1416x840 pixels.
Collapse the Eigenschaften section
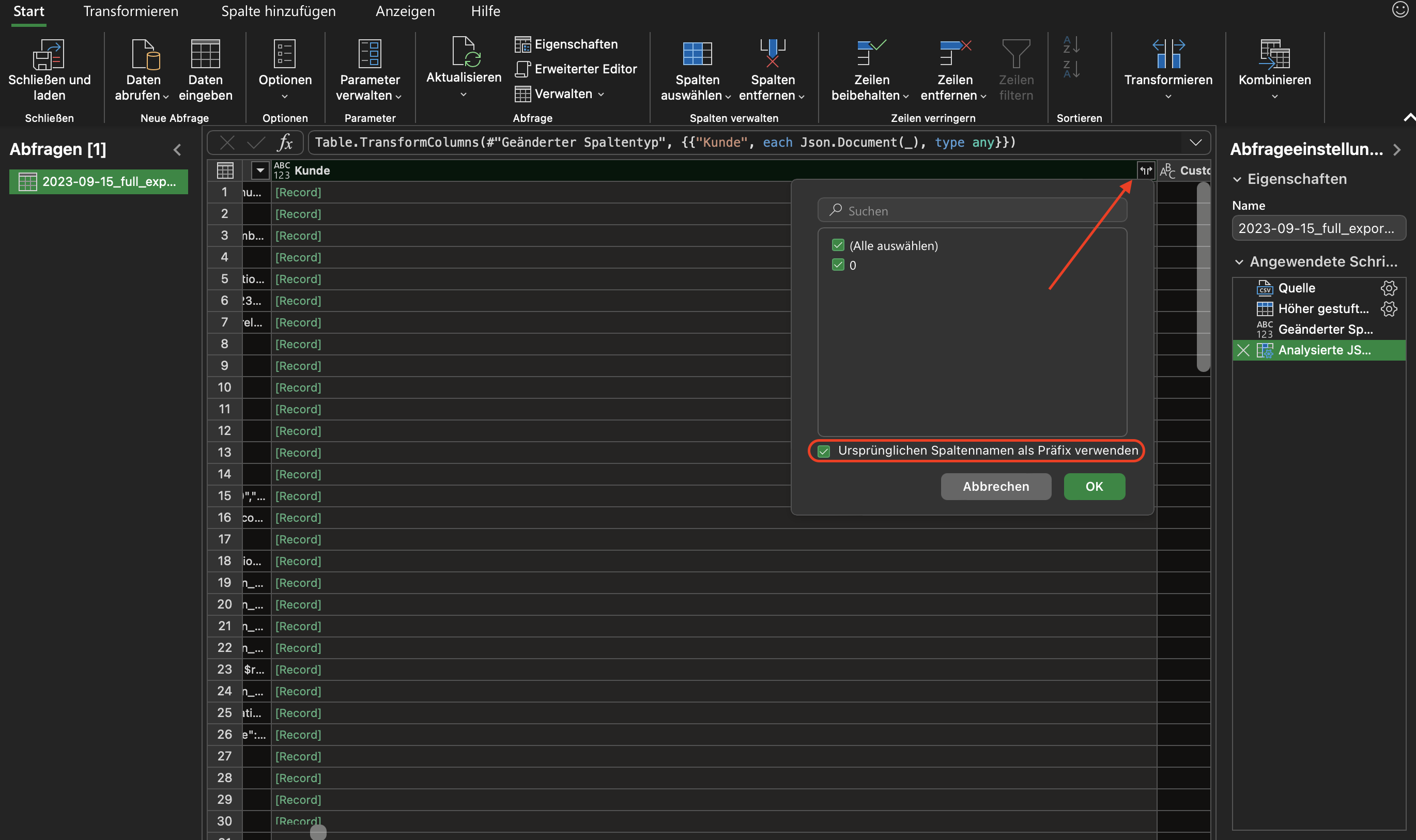[x=1237, y=179]
